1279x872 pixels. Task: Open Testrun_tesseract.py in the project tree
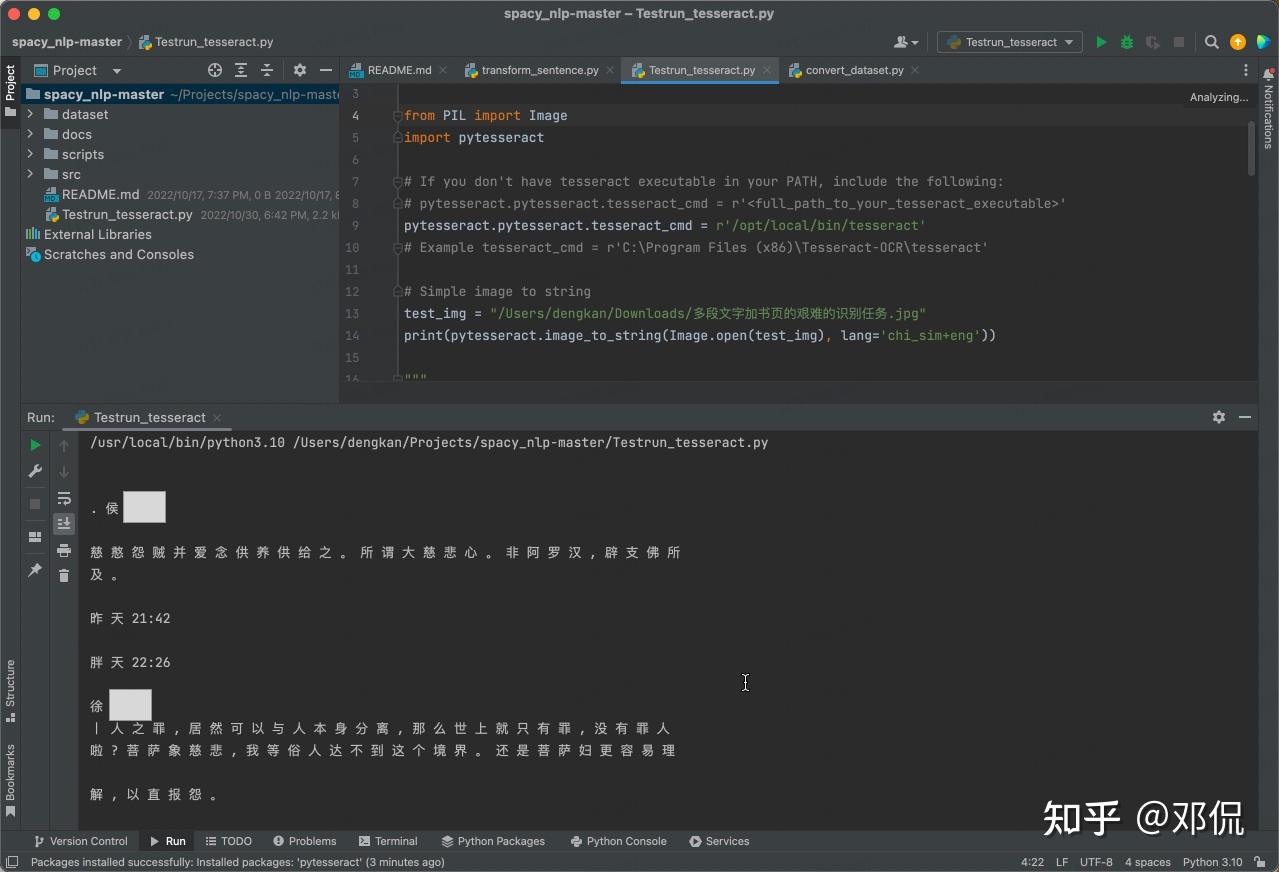click(127, 214)
